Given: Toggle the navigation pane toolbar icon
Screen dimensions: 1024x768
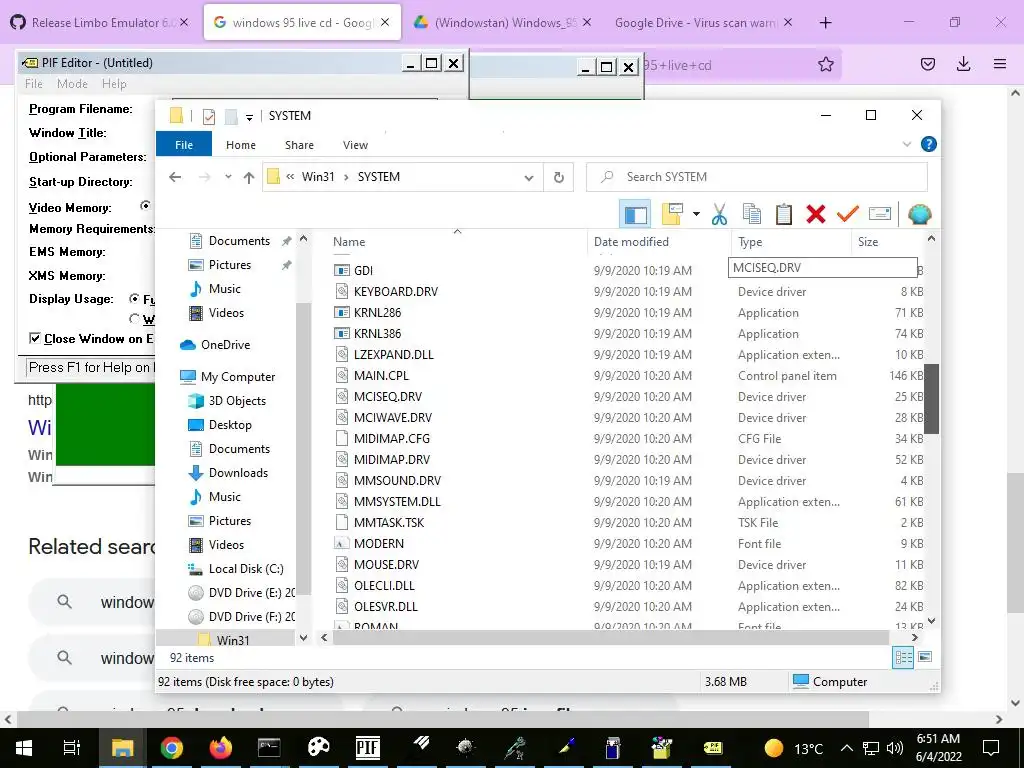Looking at the screenshot, I should 635,214.
